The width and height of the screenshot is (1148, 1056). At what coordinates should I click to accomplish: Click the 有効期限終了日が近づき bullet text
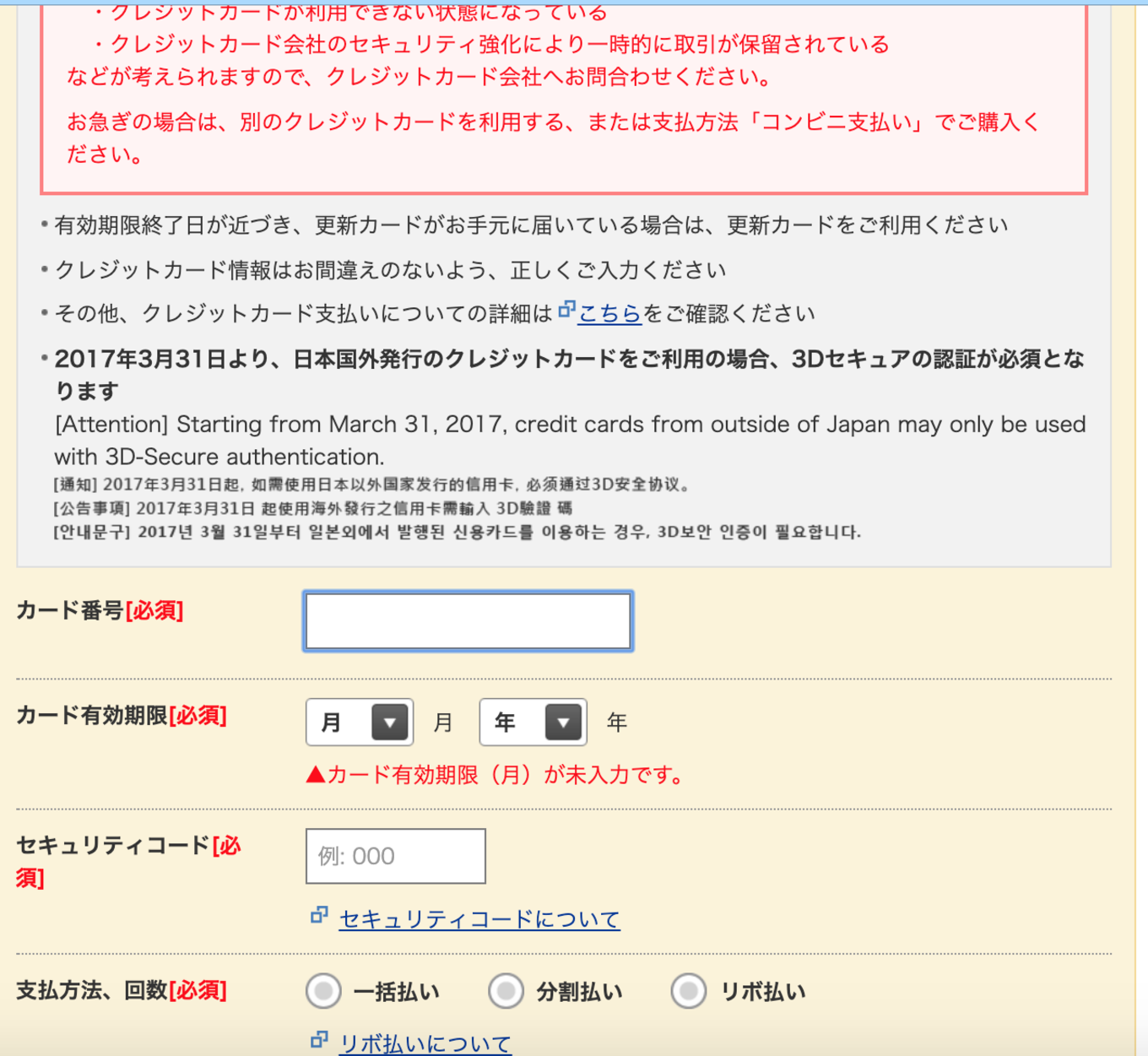[x=531, y=225]
